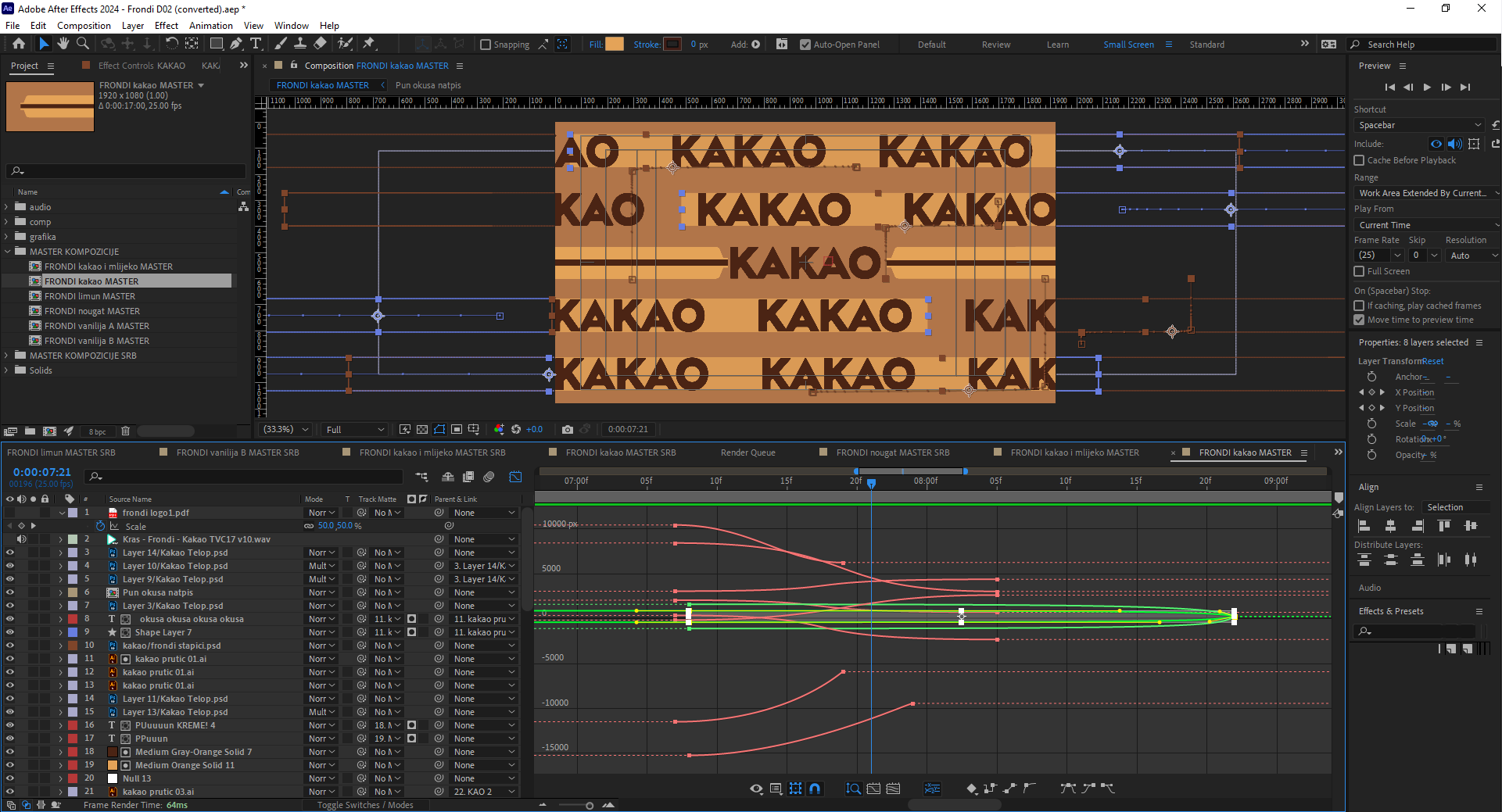Open graph type and options eye menu

tap(756, 789)
